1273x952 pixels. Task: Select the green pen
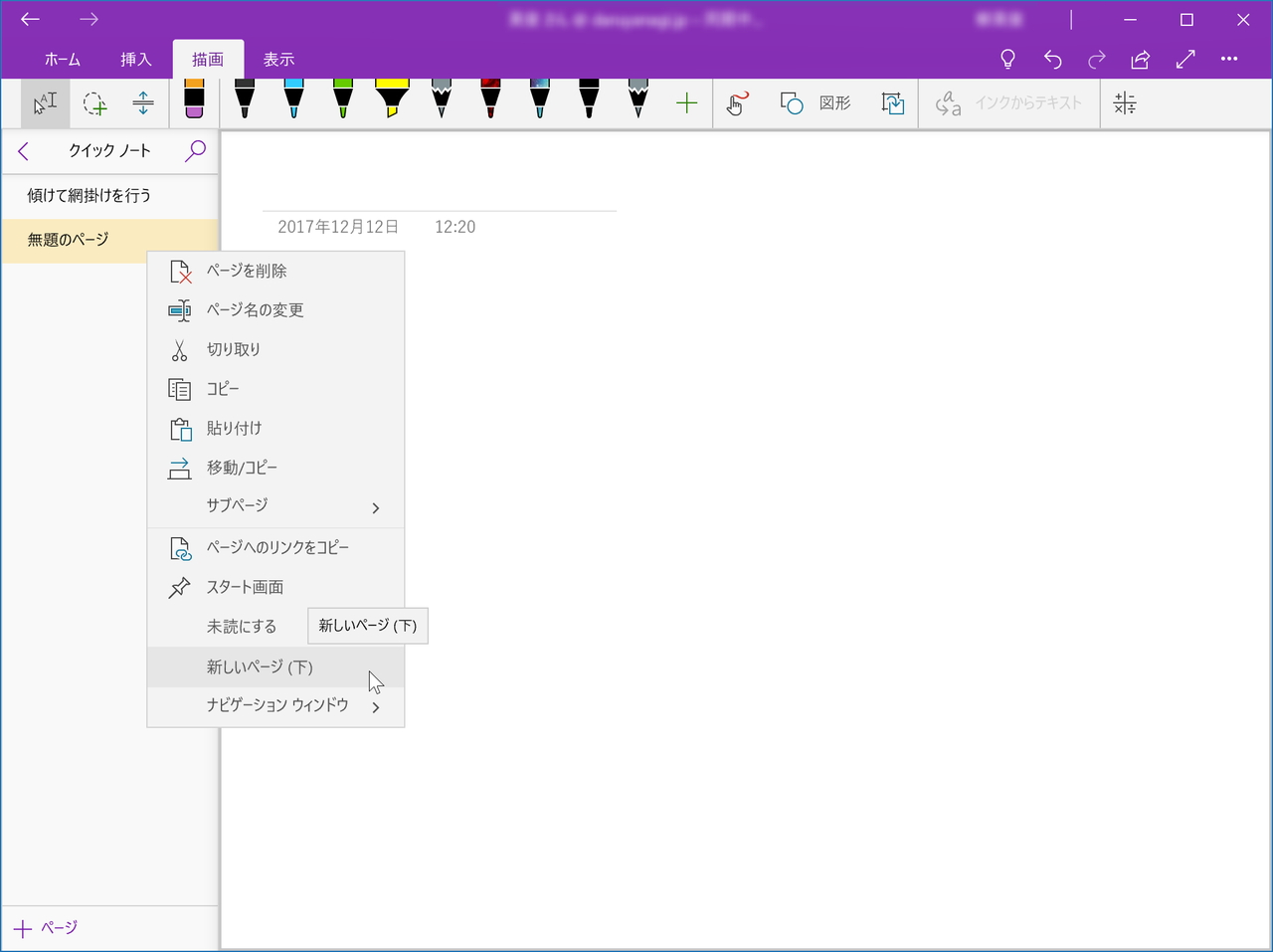pos(343,99)
